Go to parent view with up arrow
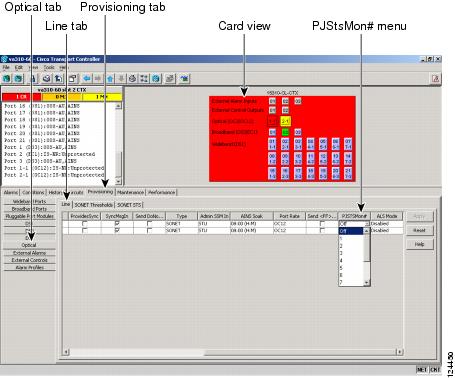This screenshot has width=455, height=378. tap(111, 79)
